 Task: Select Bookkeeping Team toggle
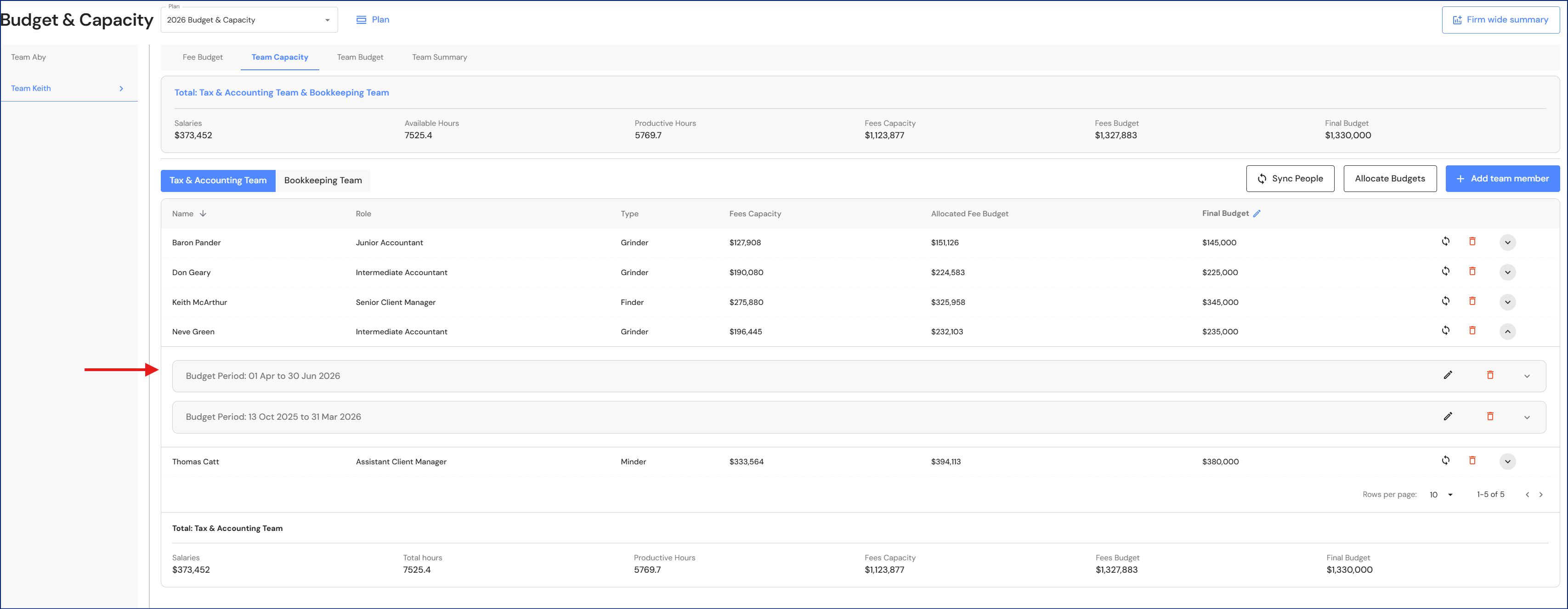tap(323, 180)
